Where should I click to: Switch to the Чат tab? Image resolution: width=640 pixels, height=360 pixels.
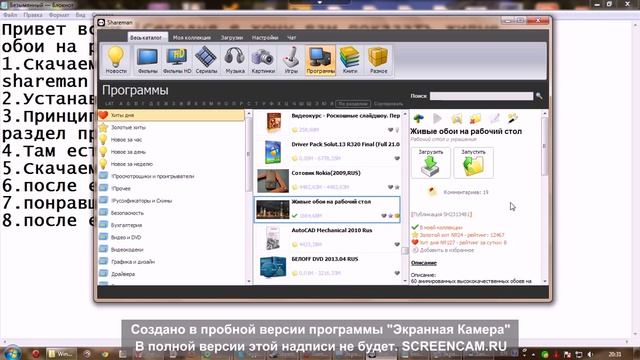click(291, 38)
